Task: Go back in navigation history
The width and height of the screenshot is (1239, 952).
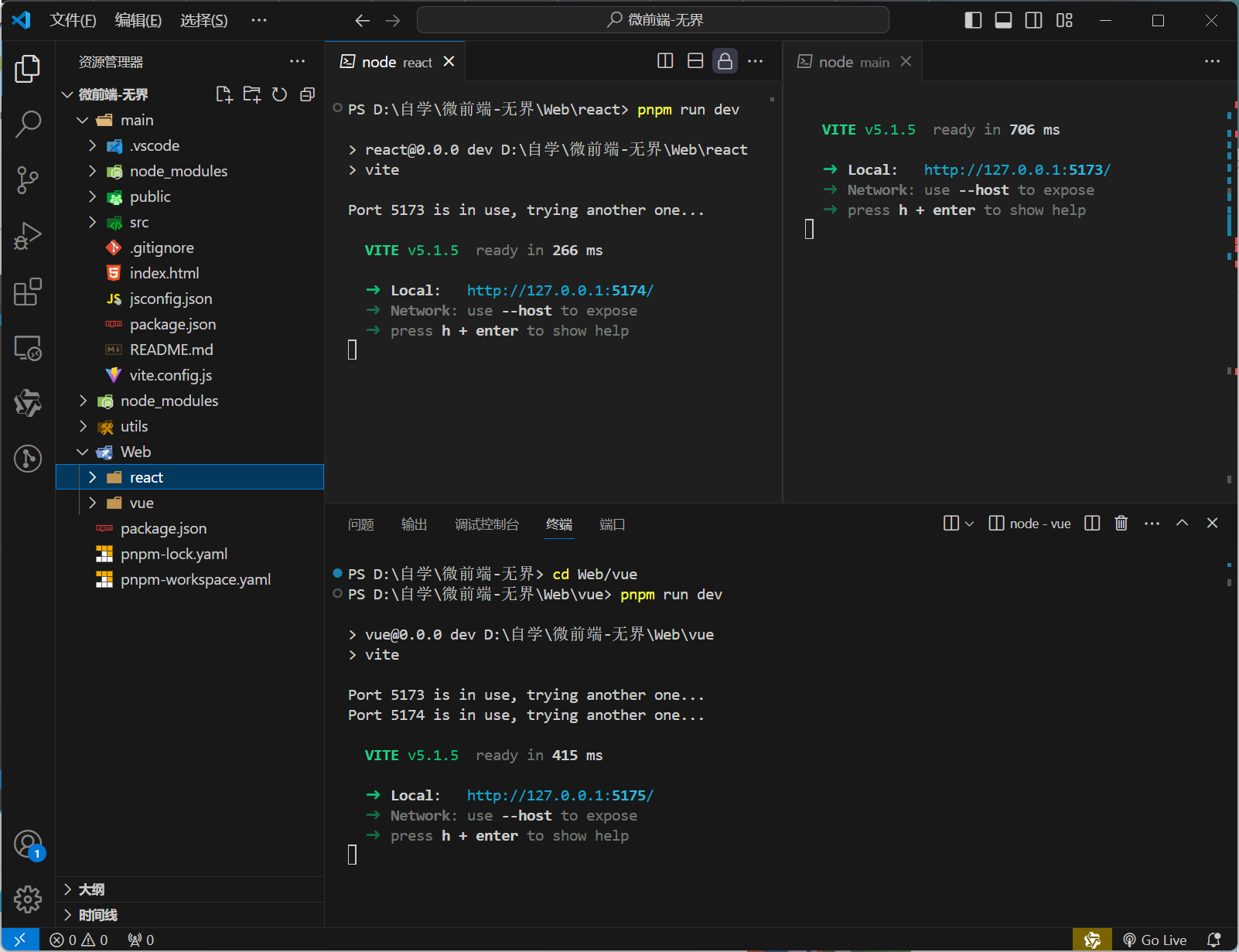Action: [362, 21]
